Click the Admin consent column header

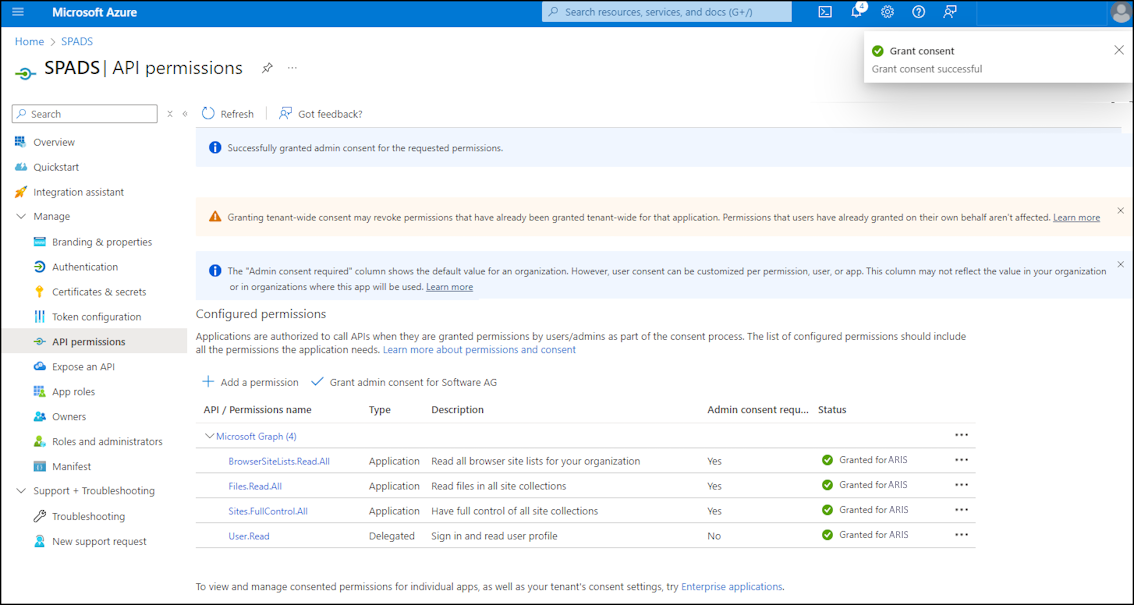pos(758,409)
